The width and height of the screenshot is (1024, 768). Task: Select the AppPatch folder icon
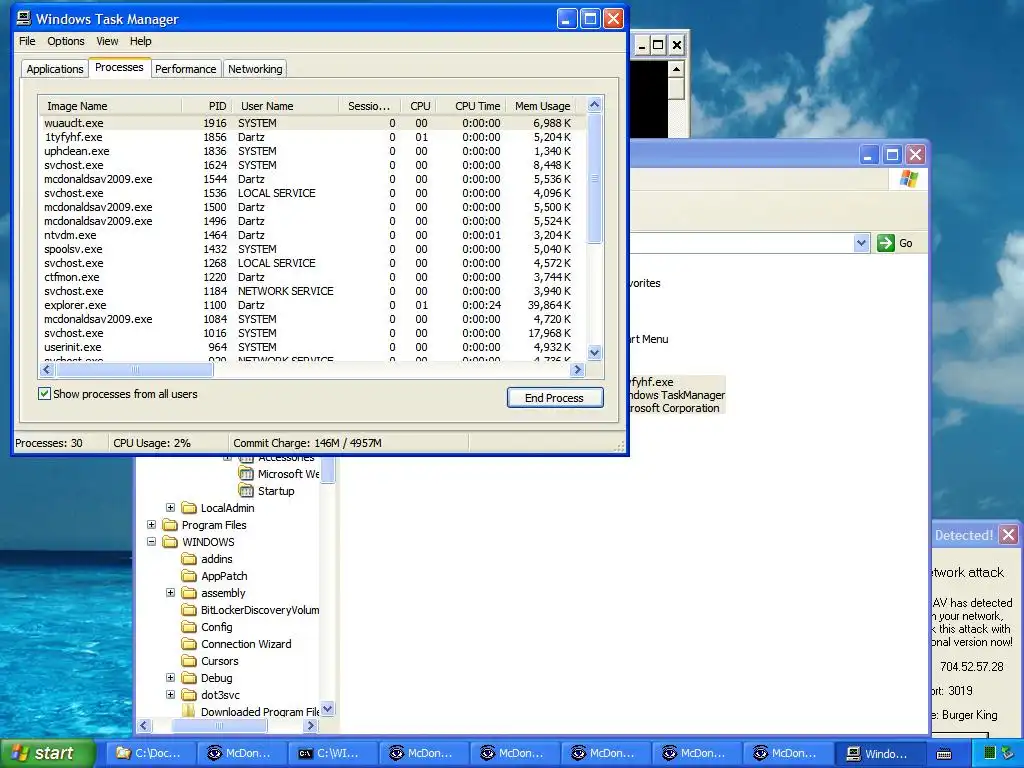coord(189,575)
